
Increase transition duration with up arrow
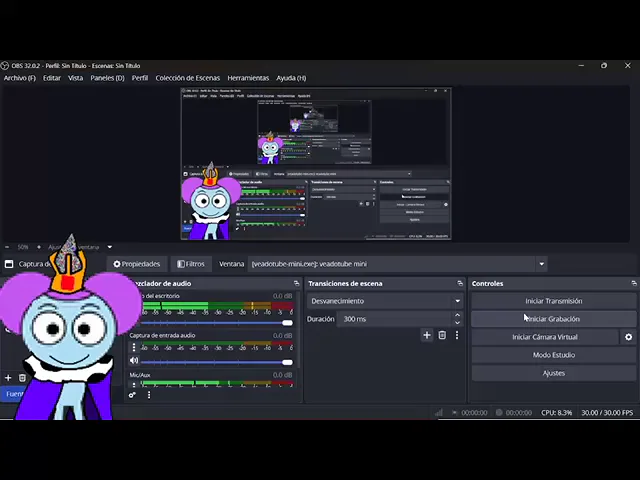click(x=458, y=315)
